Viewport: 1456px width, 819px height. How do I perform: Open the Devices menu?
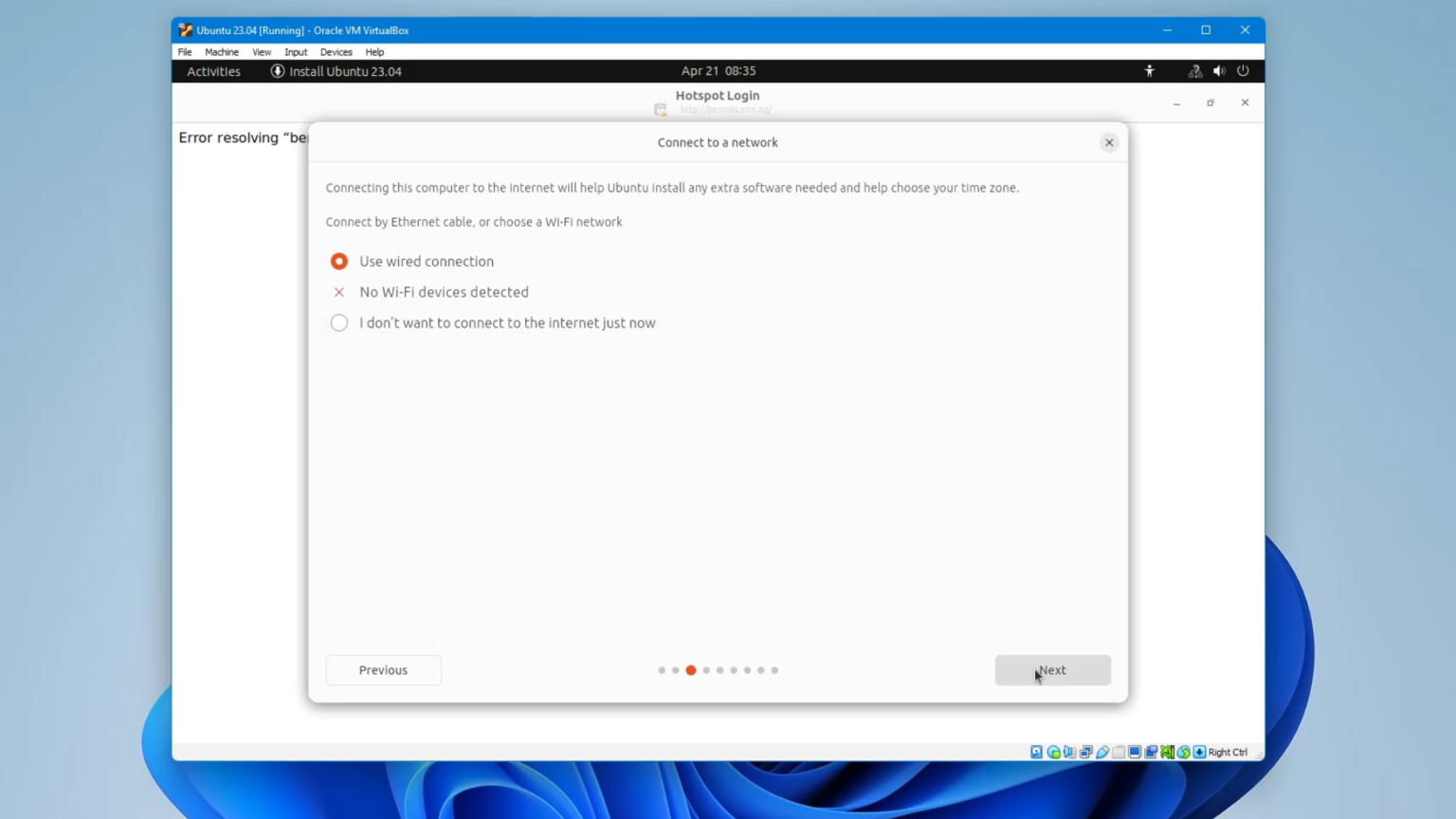(336, 52)
